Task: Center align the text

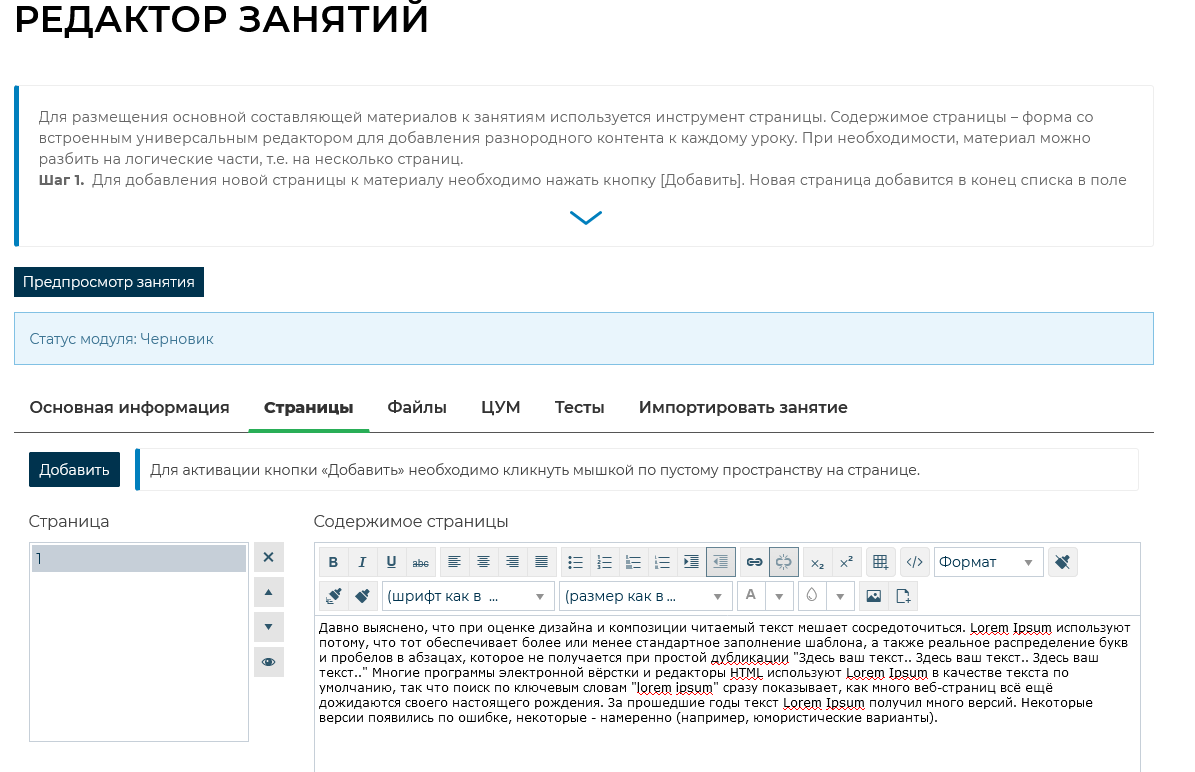Action: [483, 562]
